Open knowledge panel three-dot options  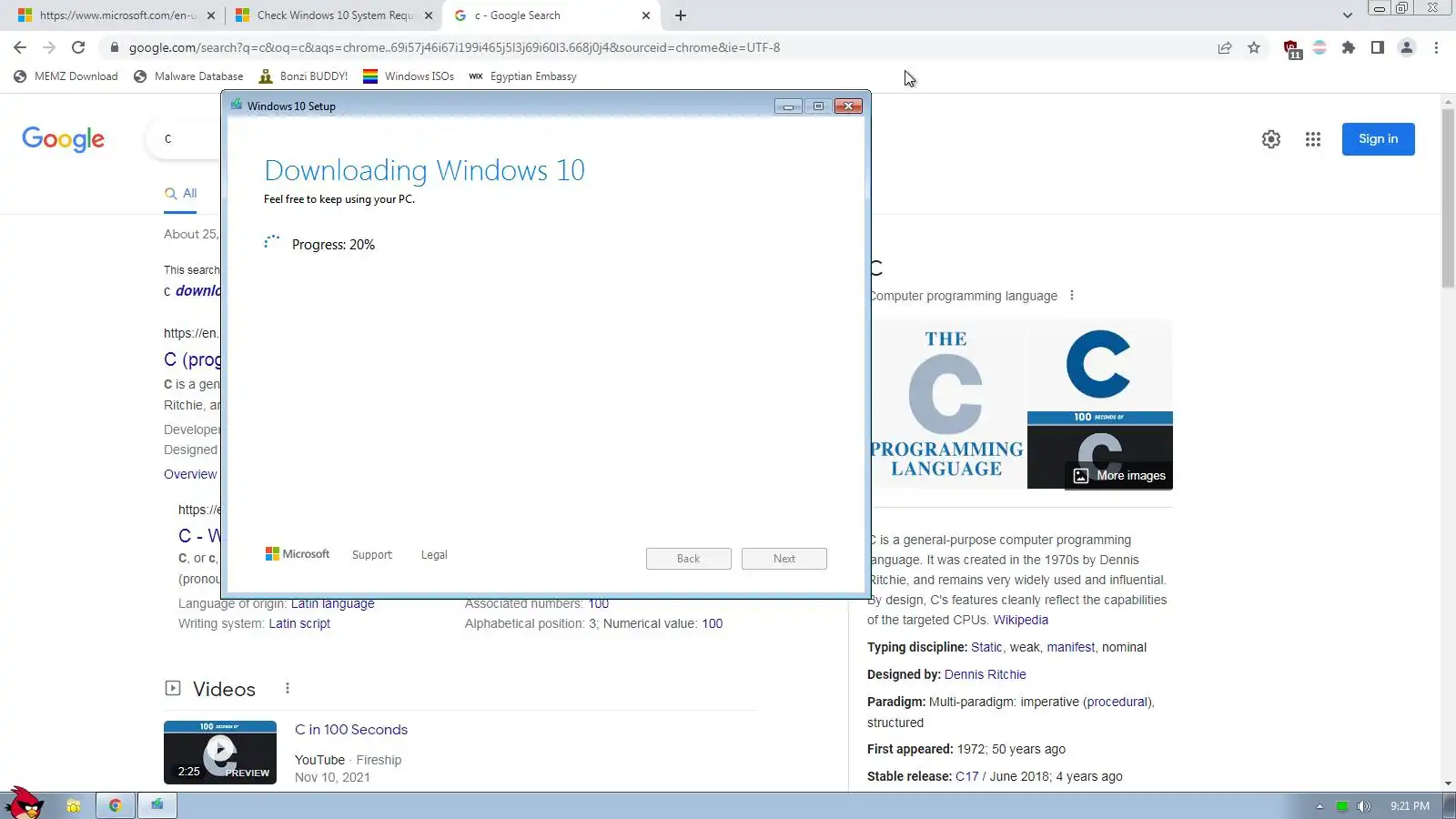pyautogui.click(x=1072, y=296)
